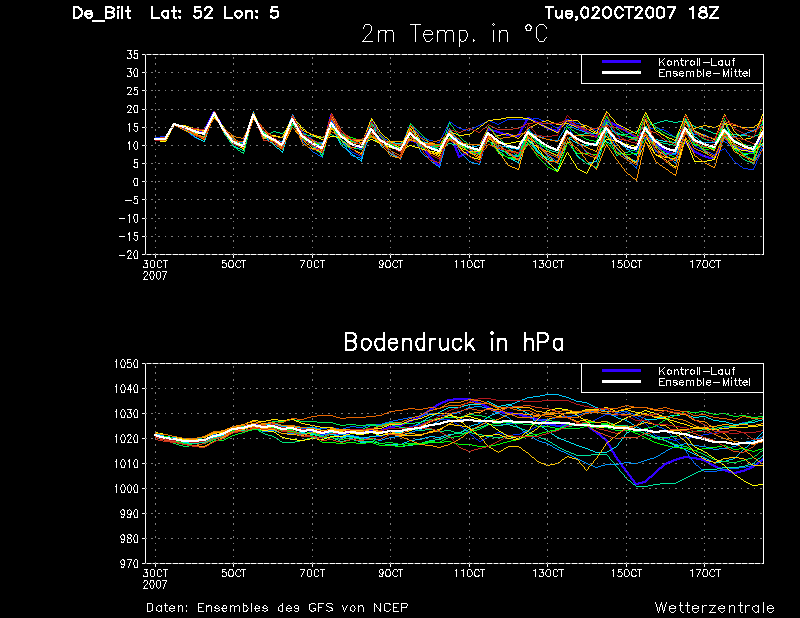Click the Bodendruck in hPa chart title

click(454, 342)
